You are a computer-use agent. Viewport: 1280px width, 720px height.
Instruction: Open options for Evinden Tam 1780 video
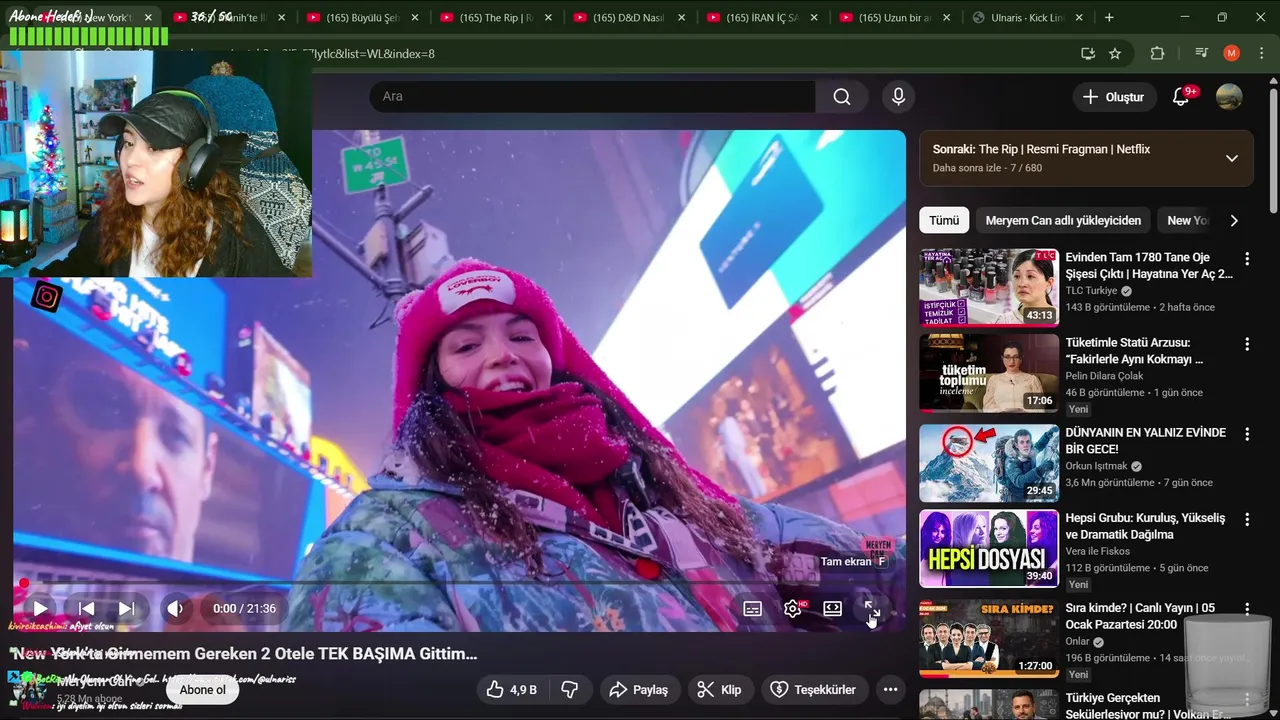click(x=1247, y=259)
